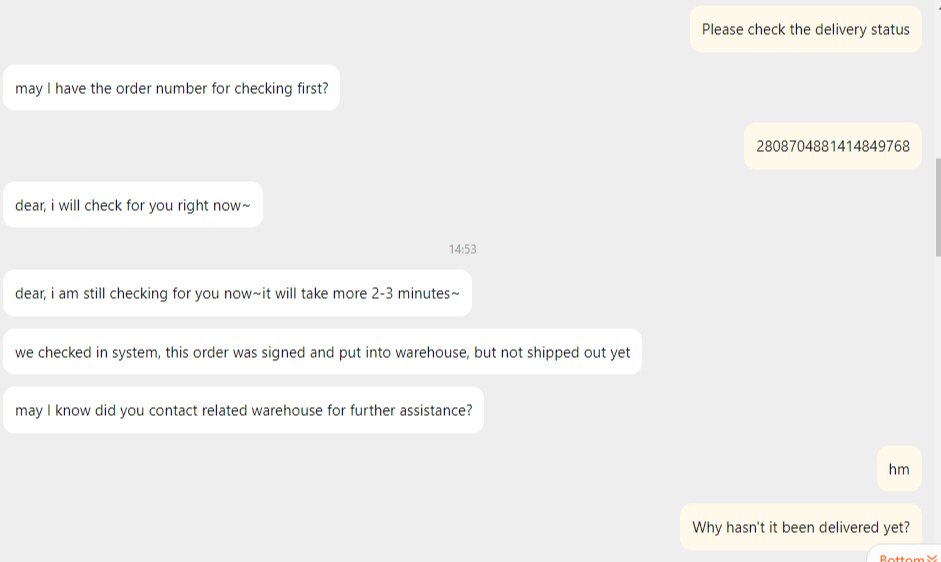Click the scrollbar up arrow
The image size is (941, 562).
937,6
